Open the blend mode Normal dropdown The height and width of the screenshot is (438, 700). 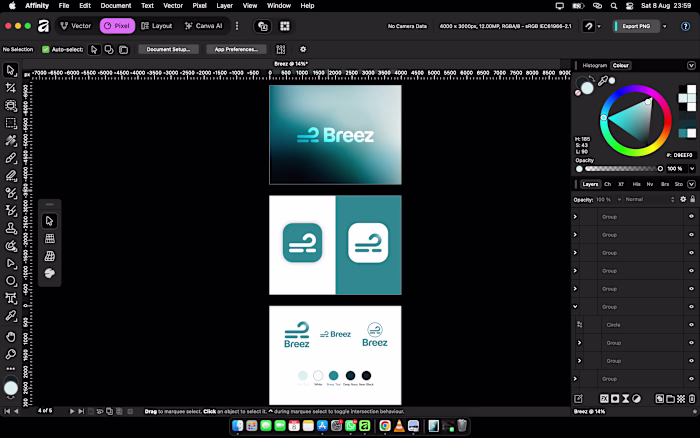(x=650, y=199)
